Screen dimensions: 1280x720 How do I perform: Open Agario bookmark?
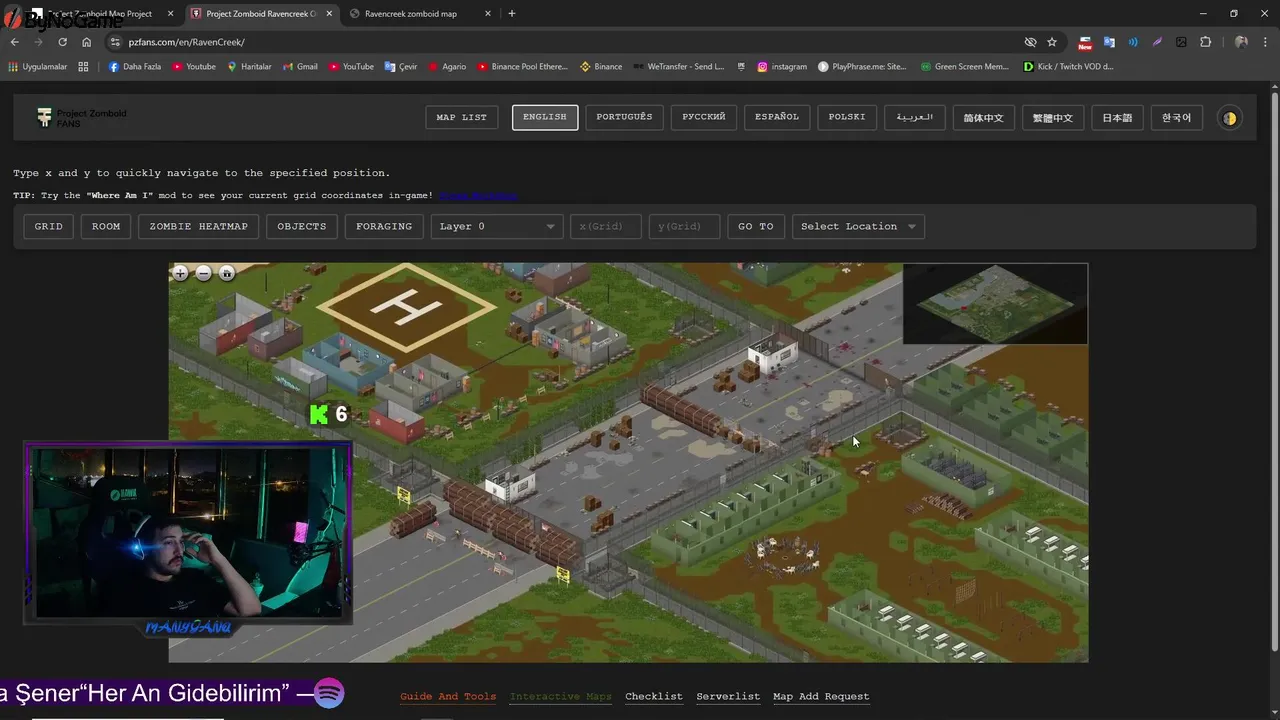click(x=447, y=67)
